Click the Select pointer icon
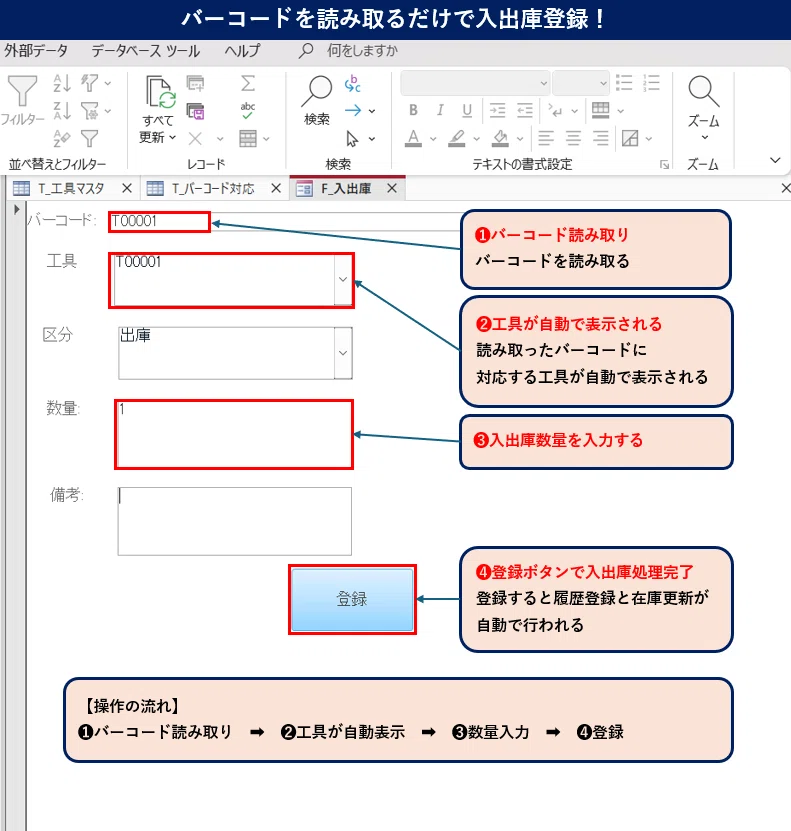The image size is (791, 831). pyautogui.click(x=352, y=139)
